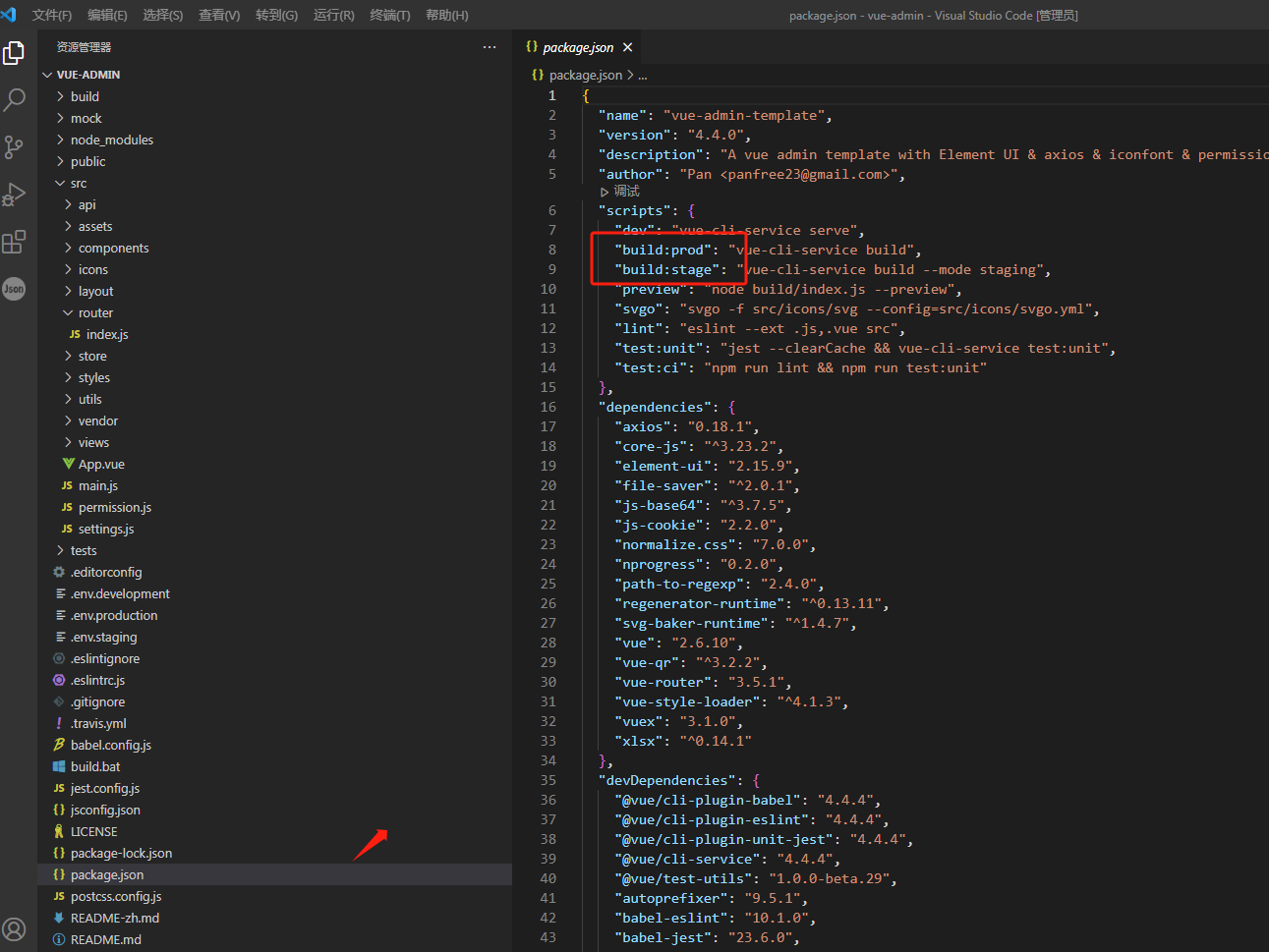Open the App.vue file
The image size is (1269, 952).
click(x=275, y=464)
